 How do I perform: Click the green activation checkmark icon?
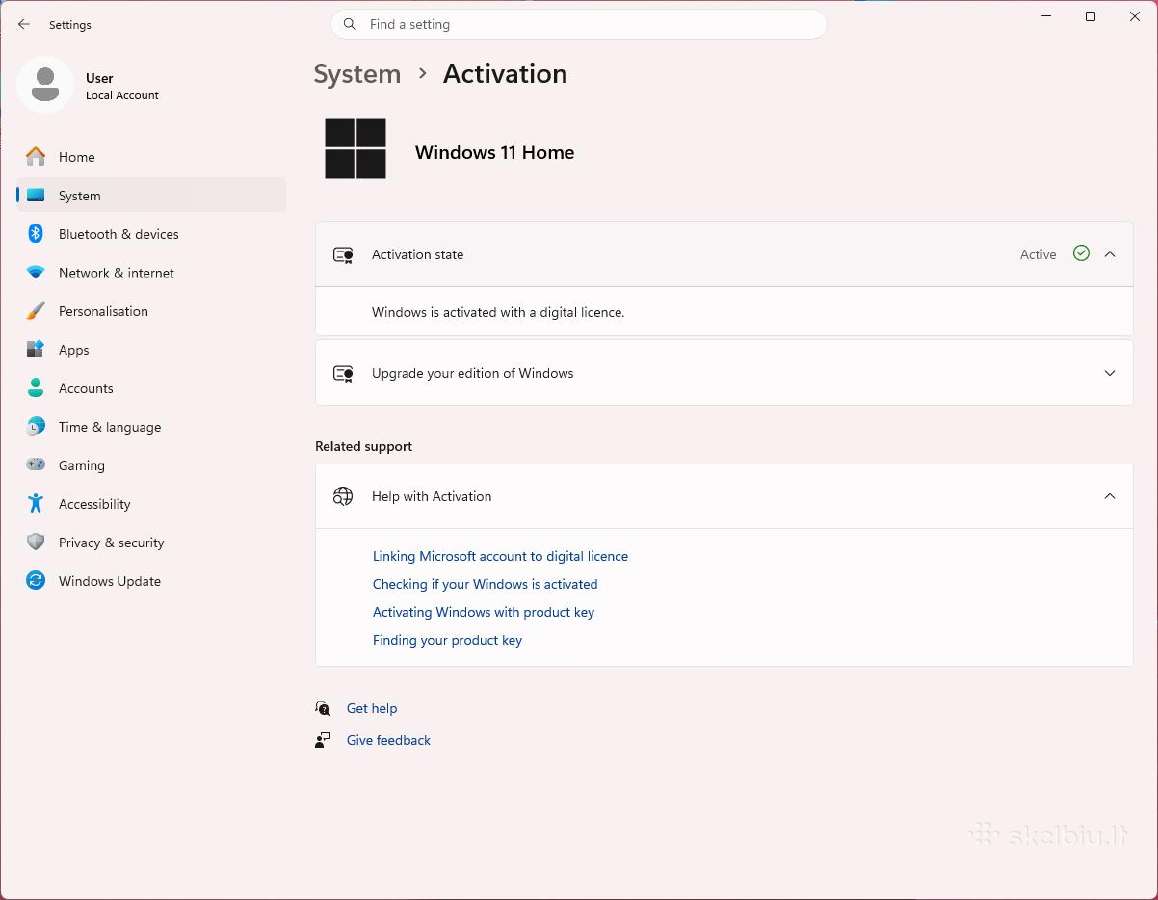coord(1081,254)
